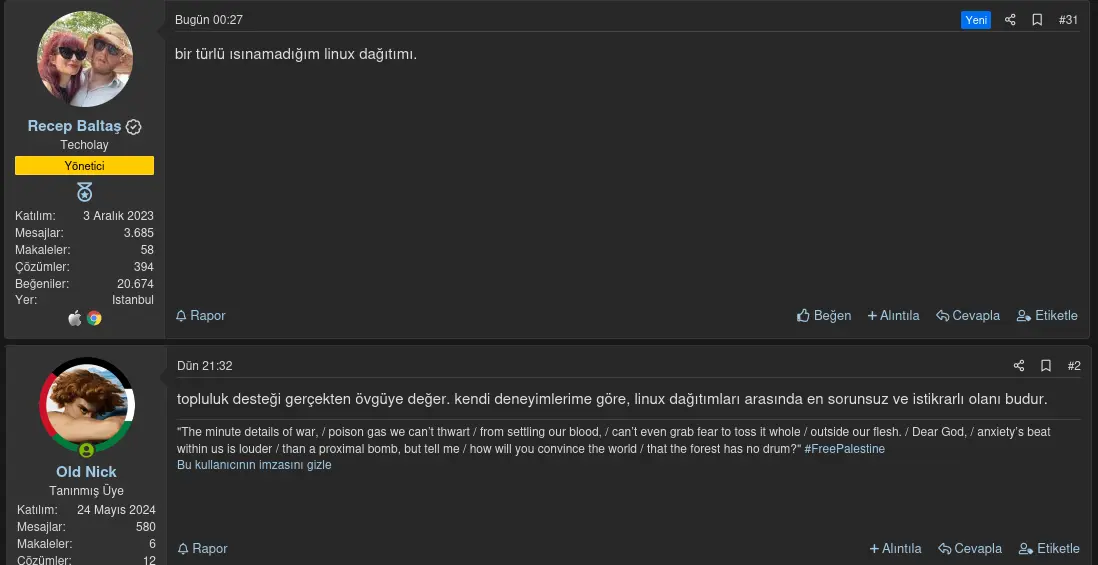Click location Istanbul
Viewport: 1098px width, 565px height.
(x=133, y=300)
